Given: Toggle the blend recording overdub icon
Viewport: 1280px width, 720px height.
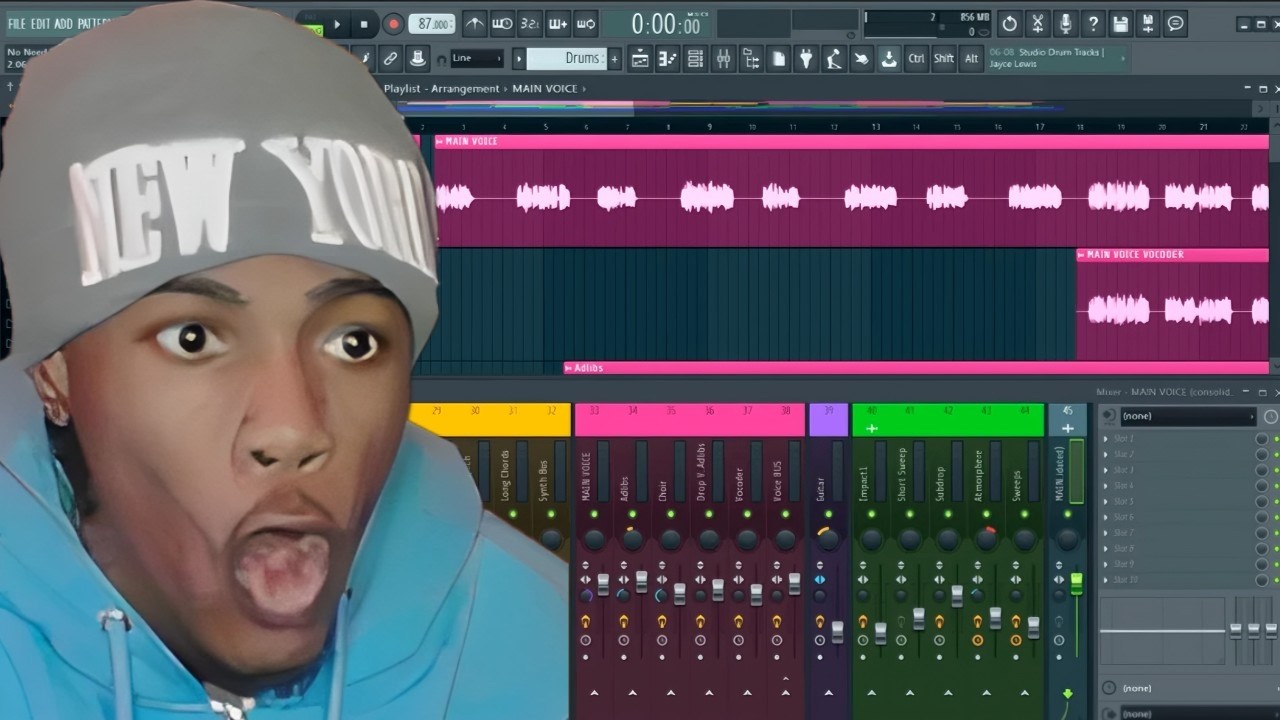Looking at the screenshot, I should [x=558, y=24].
